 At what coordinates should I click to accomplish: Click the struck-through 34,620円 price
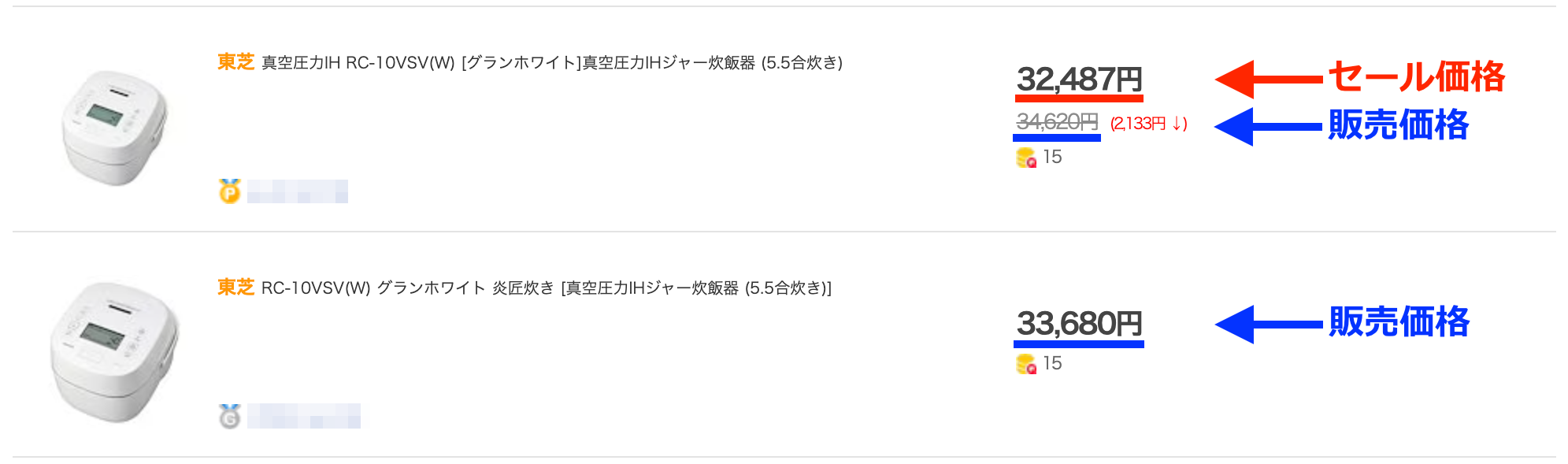pos(1057,122)
